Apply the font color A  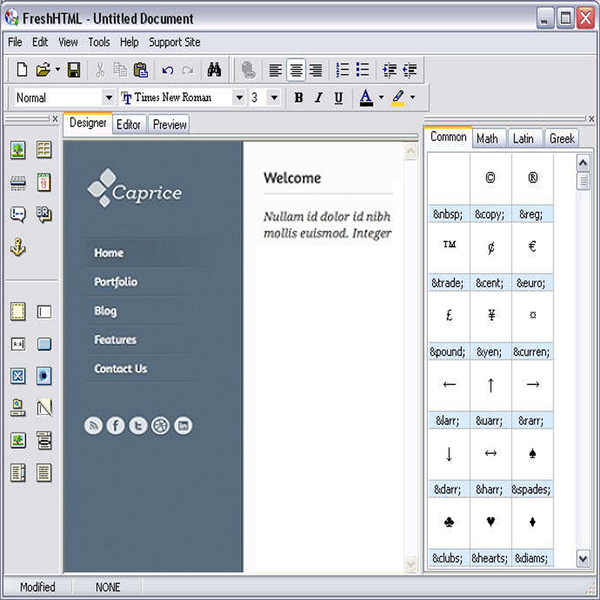tap(366, 98)
